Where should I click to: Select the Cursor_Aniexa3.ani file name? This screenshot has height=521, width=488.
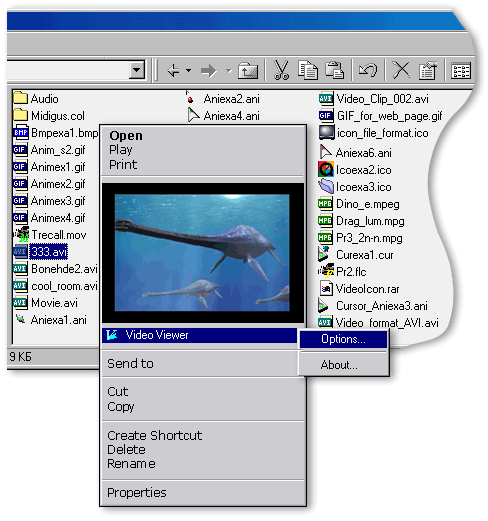pyautogui.click(x=382, y=306)
